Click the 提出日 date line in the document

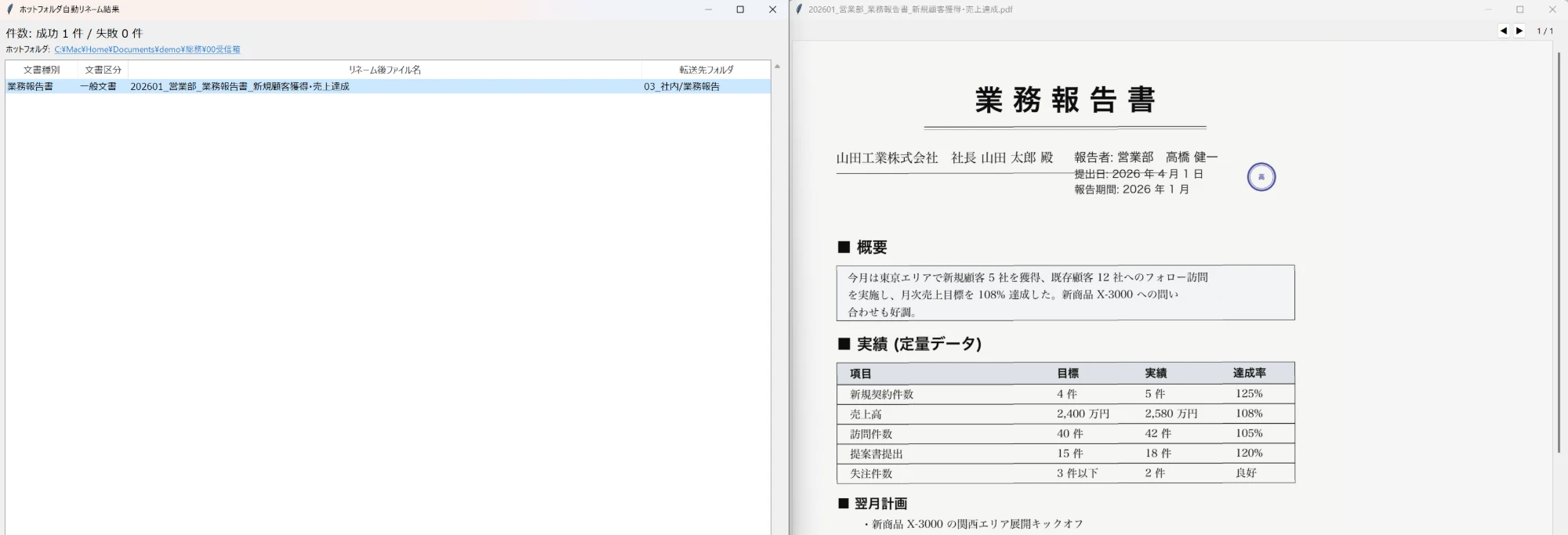click(x=1138, y=174)
